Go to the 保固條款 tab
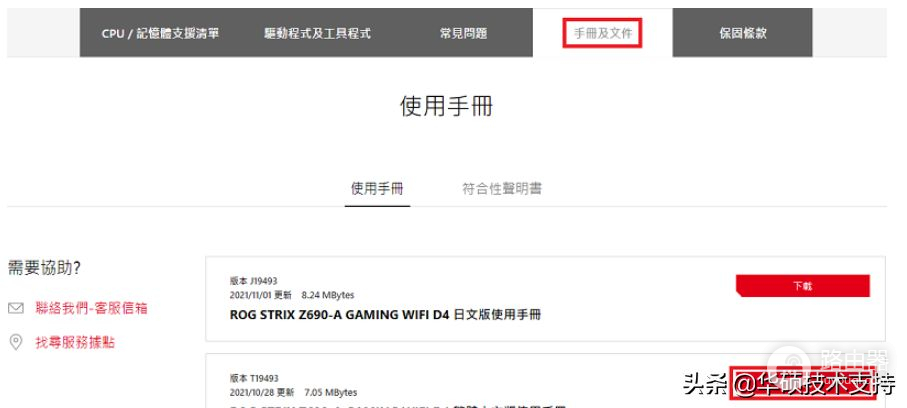 (743, 34)
